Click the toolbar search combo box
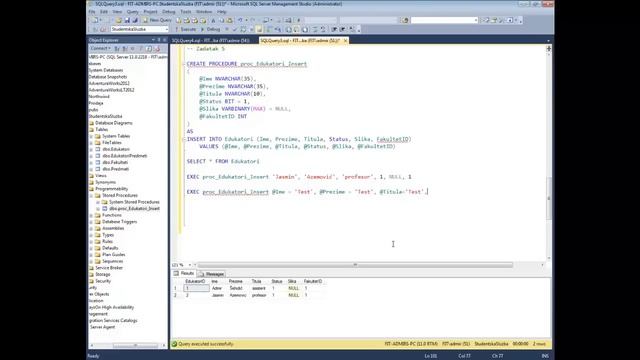This screenshot has width=640, height=360. pos(444,20)
